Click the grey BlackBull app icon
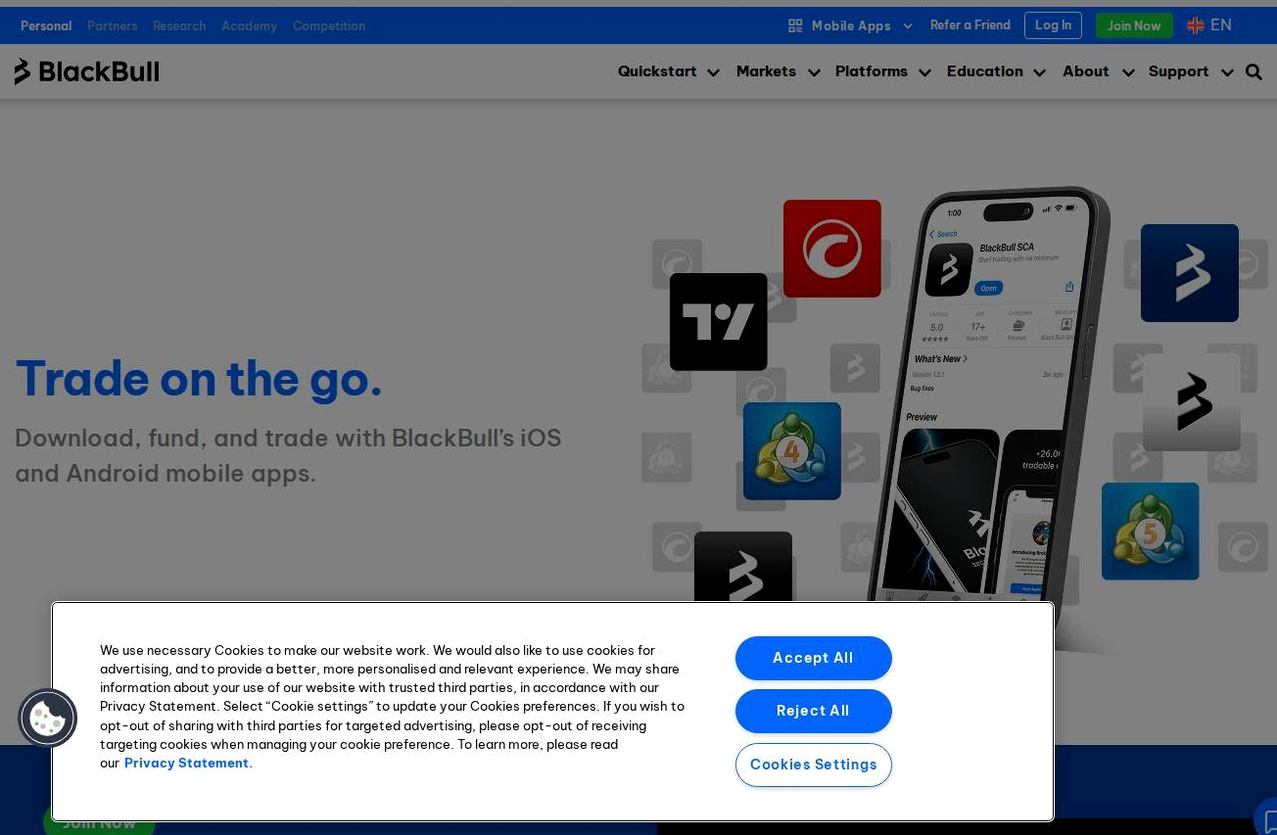The width and height of the screenshot is (1277, 835). click(x=1192, y=402)
